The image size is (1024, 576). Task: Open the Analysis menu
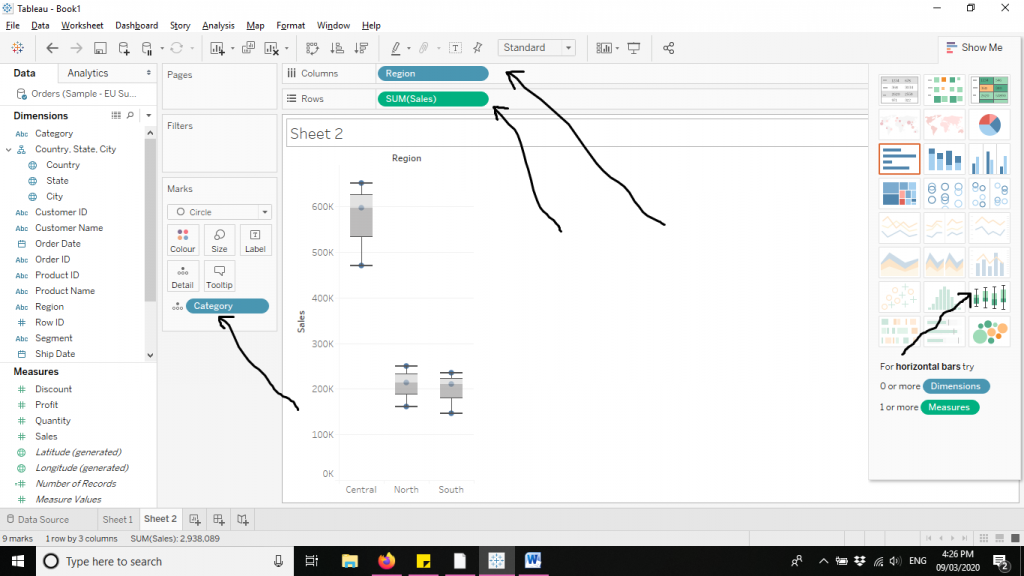218,25
